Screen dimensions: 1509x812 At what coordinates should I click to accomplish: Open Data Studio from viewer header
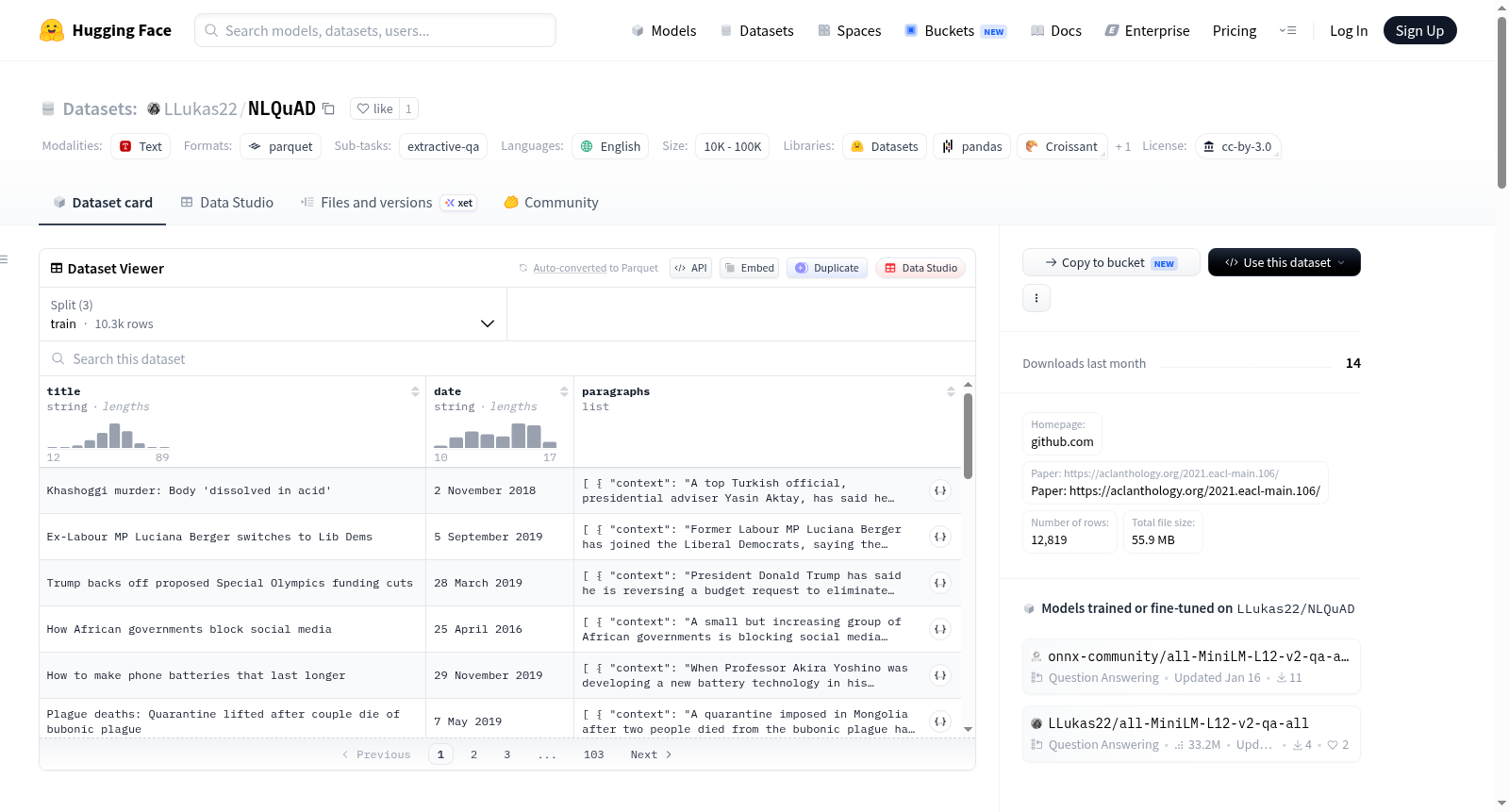click(920, 268)
